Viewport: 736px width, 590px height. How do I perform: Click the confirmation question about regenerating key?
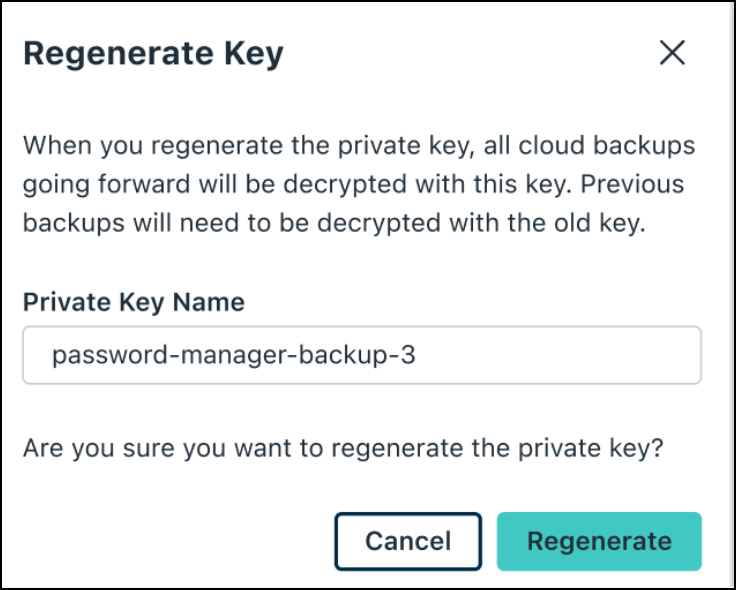342,447
